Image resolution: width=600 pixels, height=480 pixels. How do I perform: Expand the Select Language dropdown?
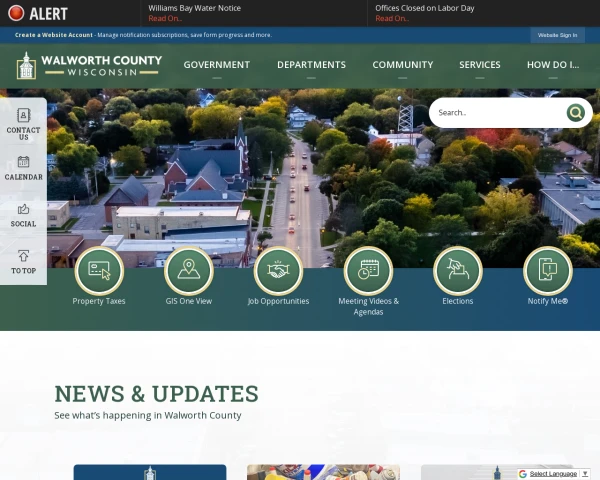[558, 473]
